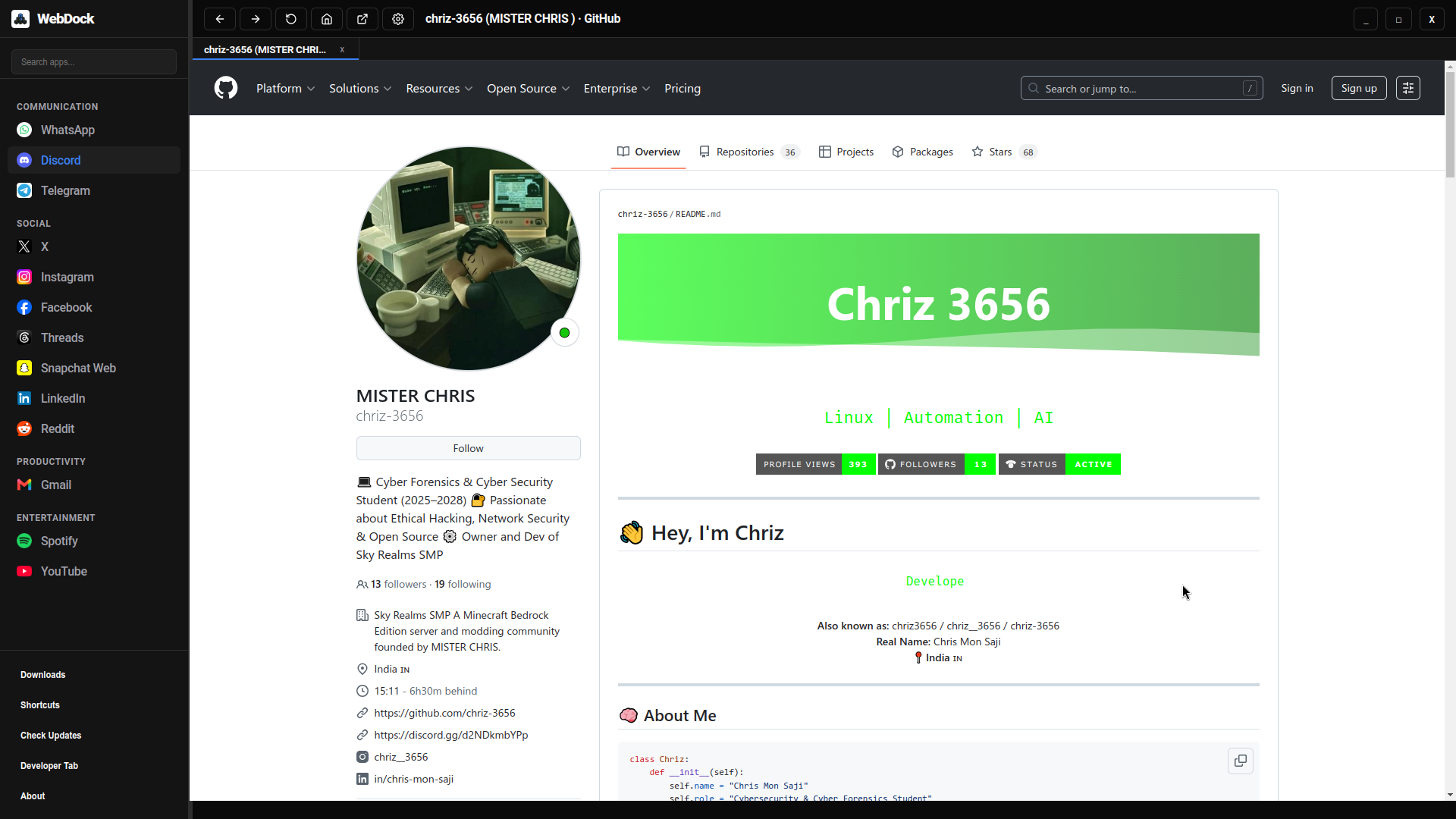The height and width of the screenshot is (819, 1456).
Task: Open Instagram sidebar entry
Action: (x=94, y=277)
